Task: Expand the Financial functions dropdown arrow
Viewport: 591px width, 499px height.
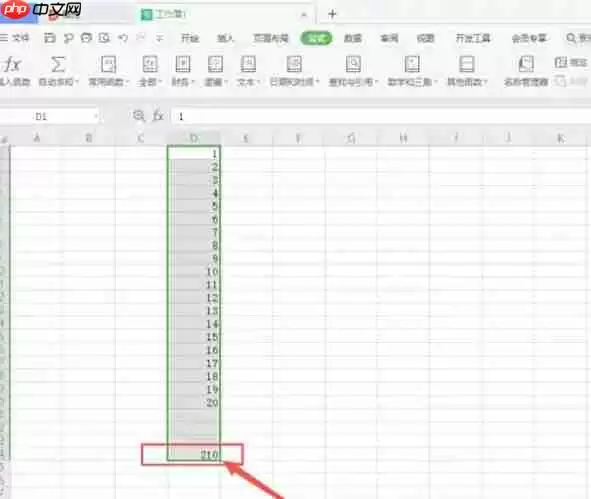Action: (193, 82)
